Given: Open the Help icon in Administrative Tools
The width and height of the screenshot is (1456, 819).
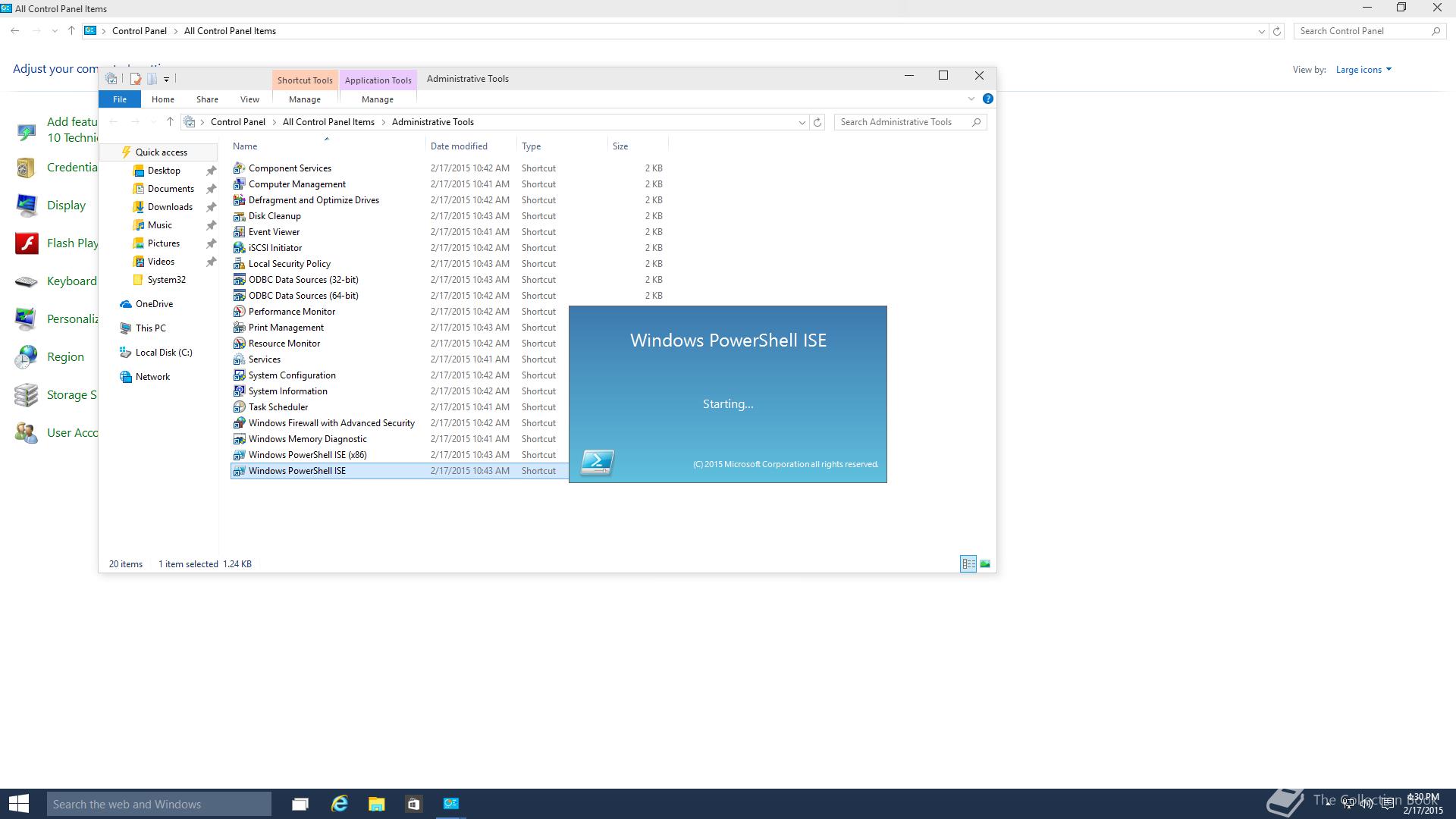Looking at the screenshot, I should (987, 99).
